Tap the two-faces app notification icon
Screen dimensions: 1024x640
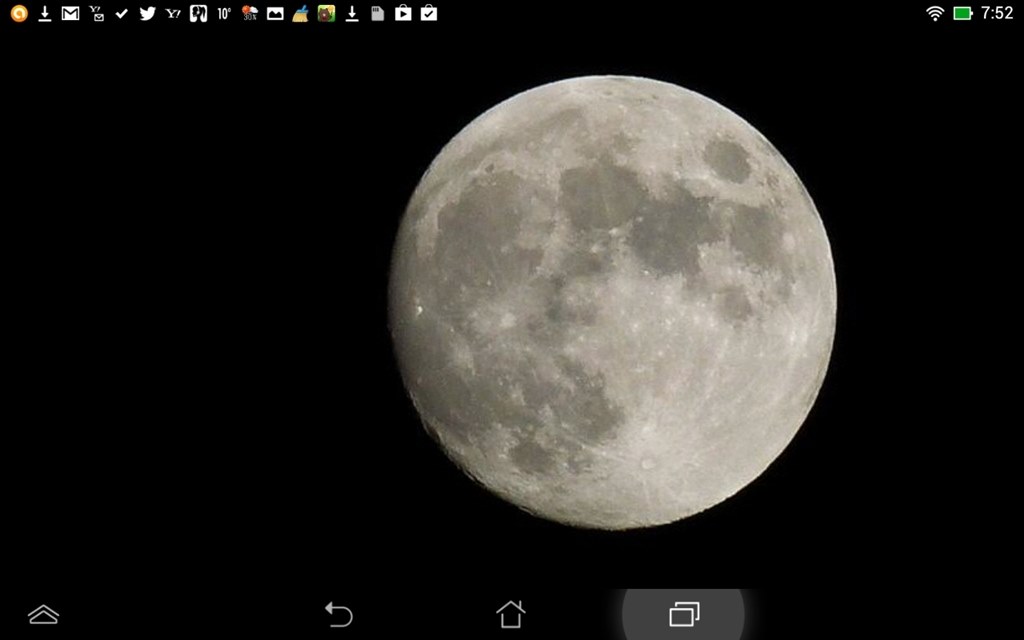click(x=199, y=13)
